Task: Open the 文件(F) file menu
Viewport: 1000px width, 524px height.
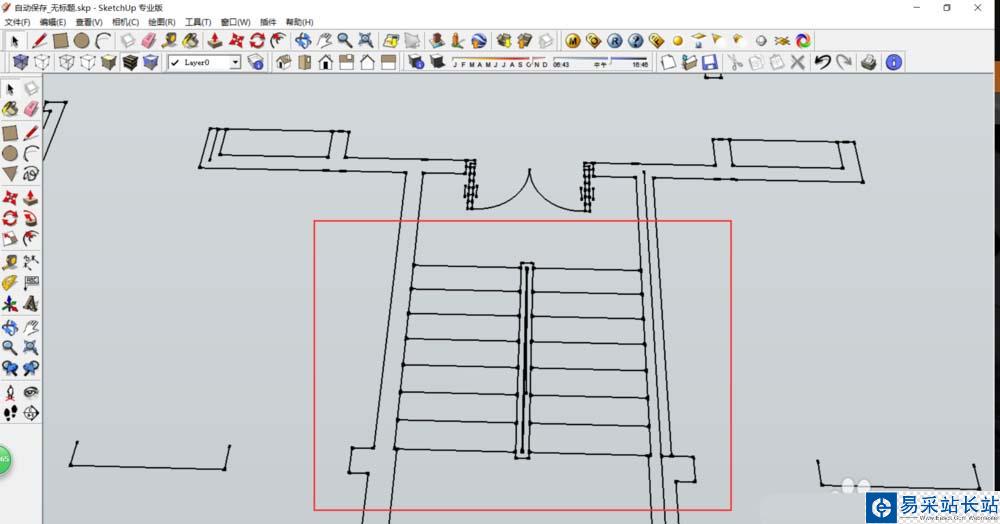Action: point(18,22)
